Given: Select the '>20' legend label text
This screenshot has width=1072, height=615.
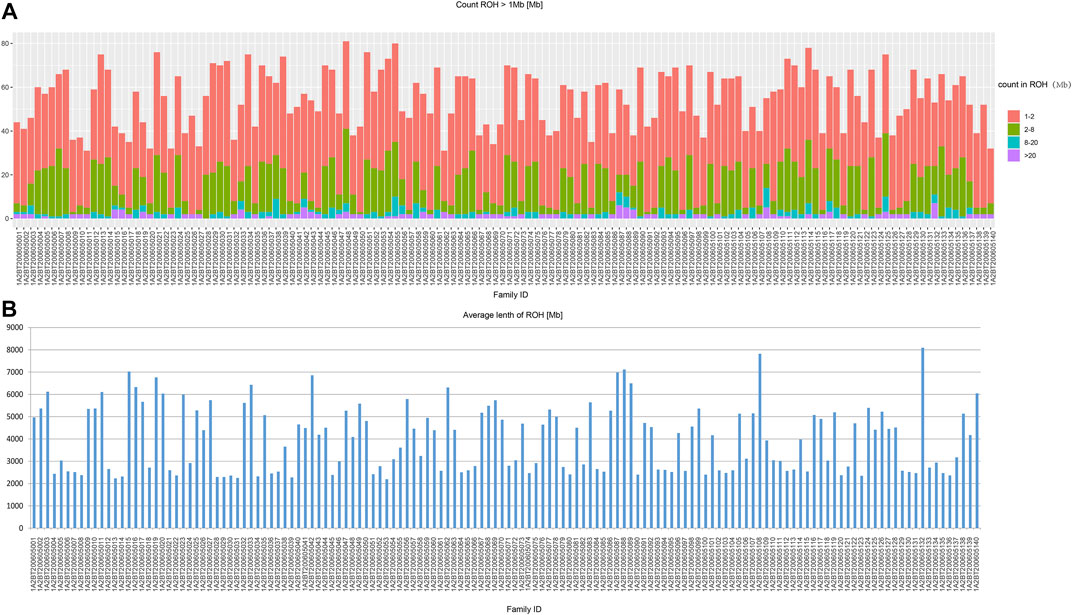Looking at the screenshot, I should coord(1030,156).
